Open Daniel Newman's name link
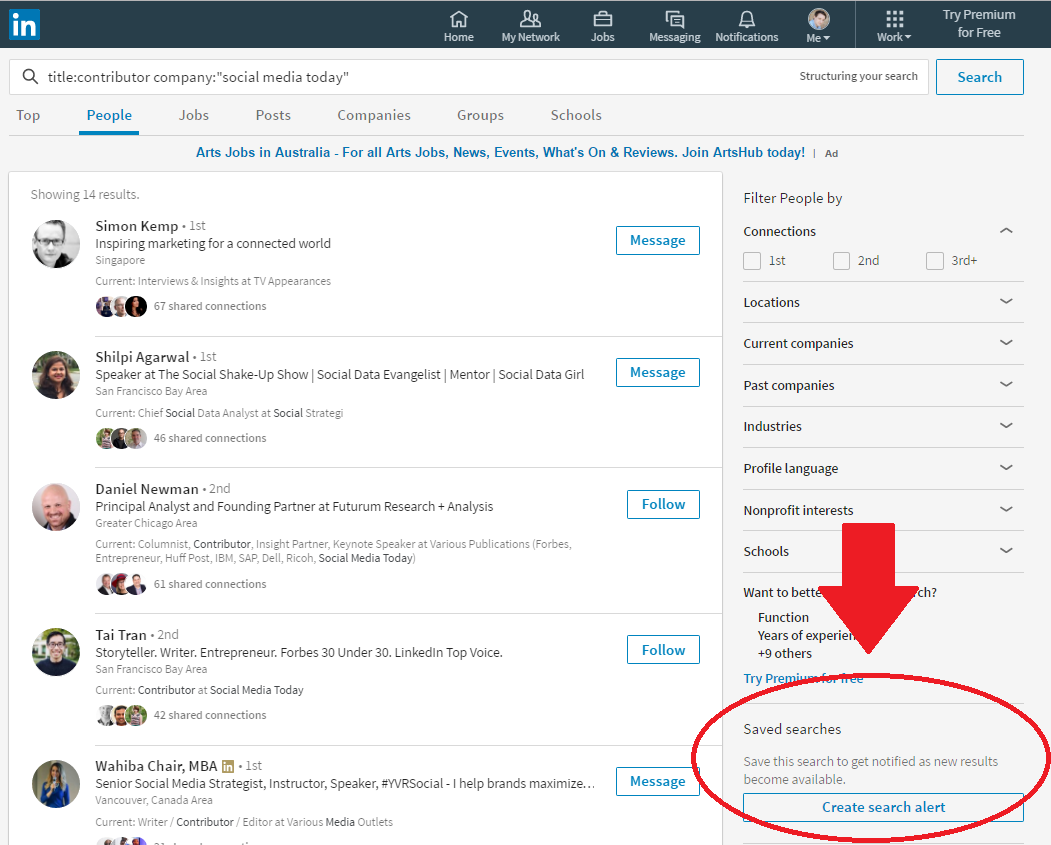The width and height of the screenshot is (1051, 845). point(147,489)
